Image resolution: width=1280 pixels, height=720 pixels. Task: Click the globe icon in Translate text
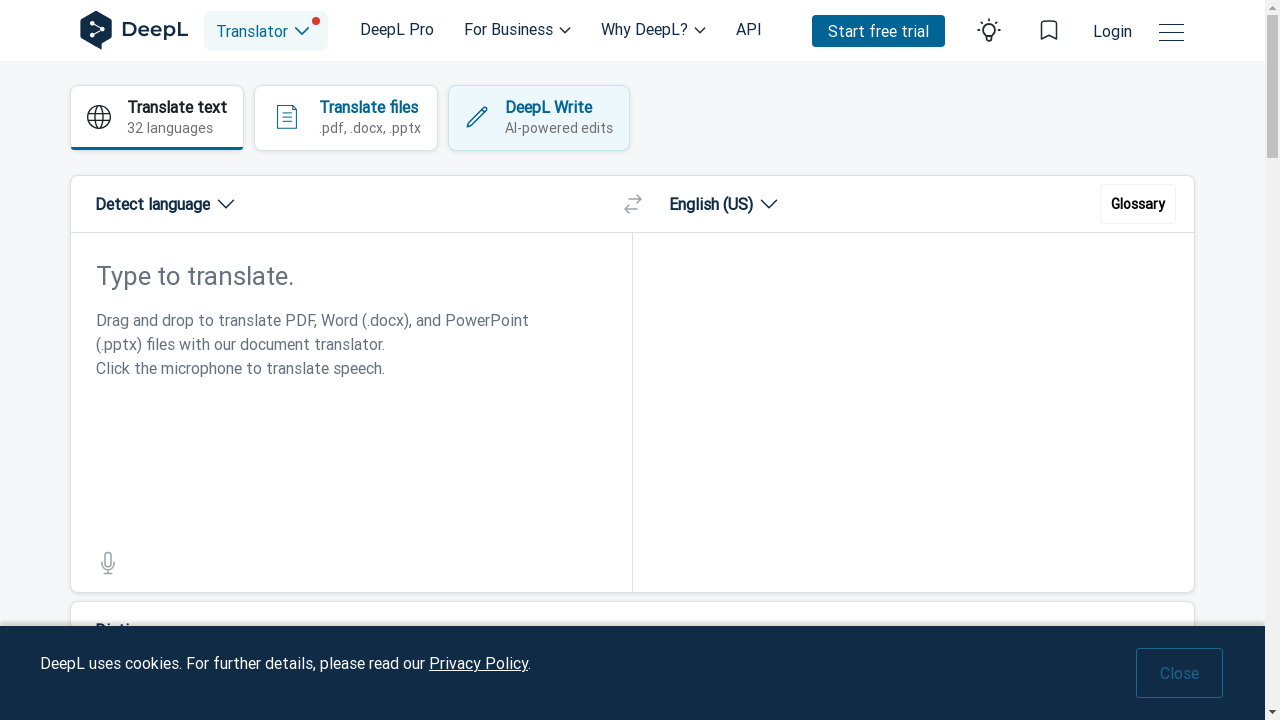99,117
